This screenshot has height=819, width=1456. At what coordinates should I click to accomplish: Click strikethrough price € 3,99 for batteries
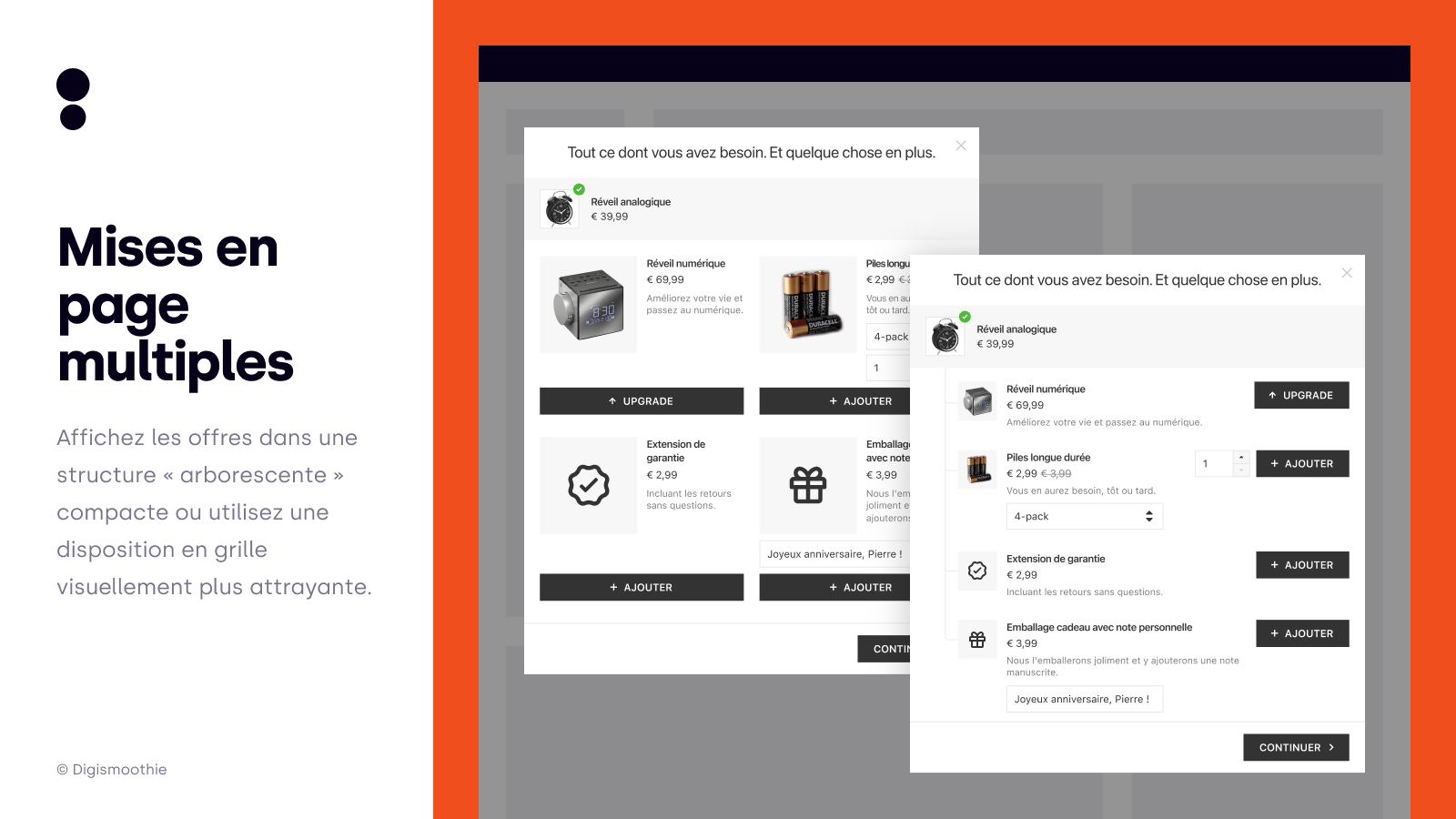point(1057,474)
